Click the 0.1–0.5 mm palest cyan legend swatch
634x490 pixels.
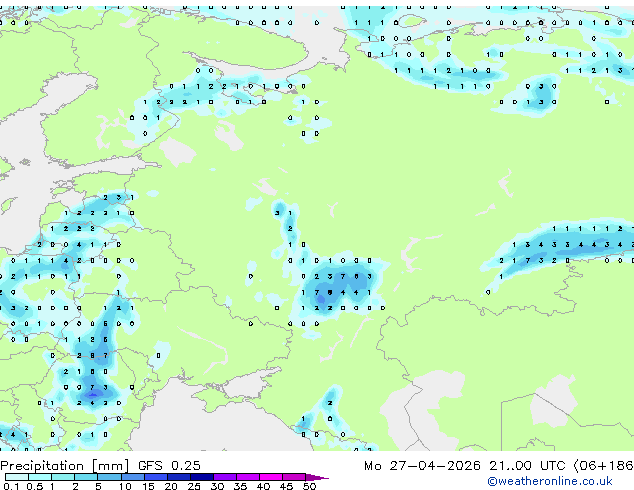[17, 477]
